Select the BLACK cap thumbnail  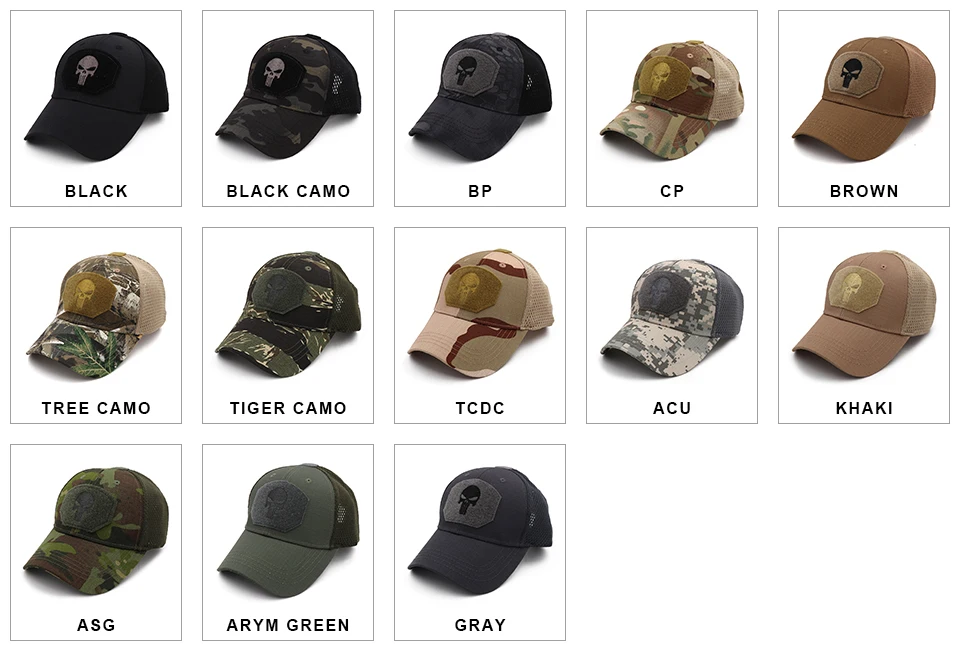pyautogui.click(x=96, y=108)
